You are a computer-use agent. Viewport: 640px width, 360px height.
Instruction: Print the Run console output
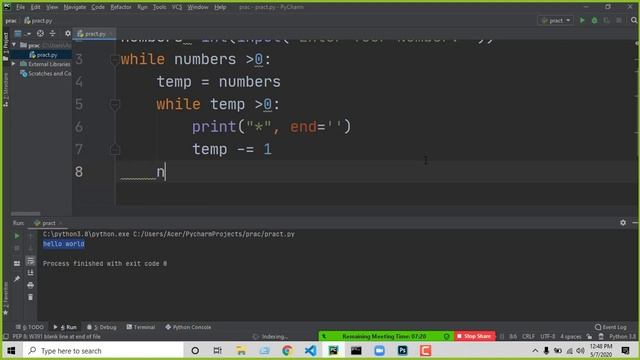tap(31, 285)
